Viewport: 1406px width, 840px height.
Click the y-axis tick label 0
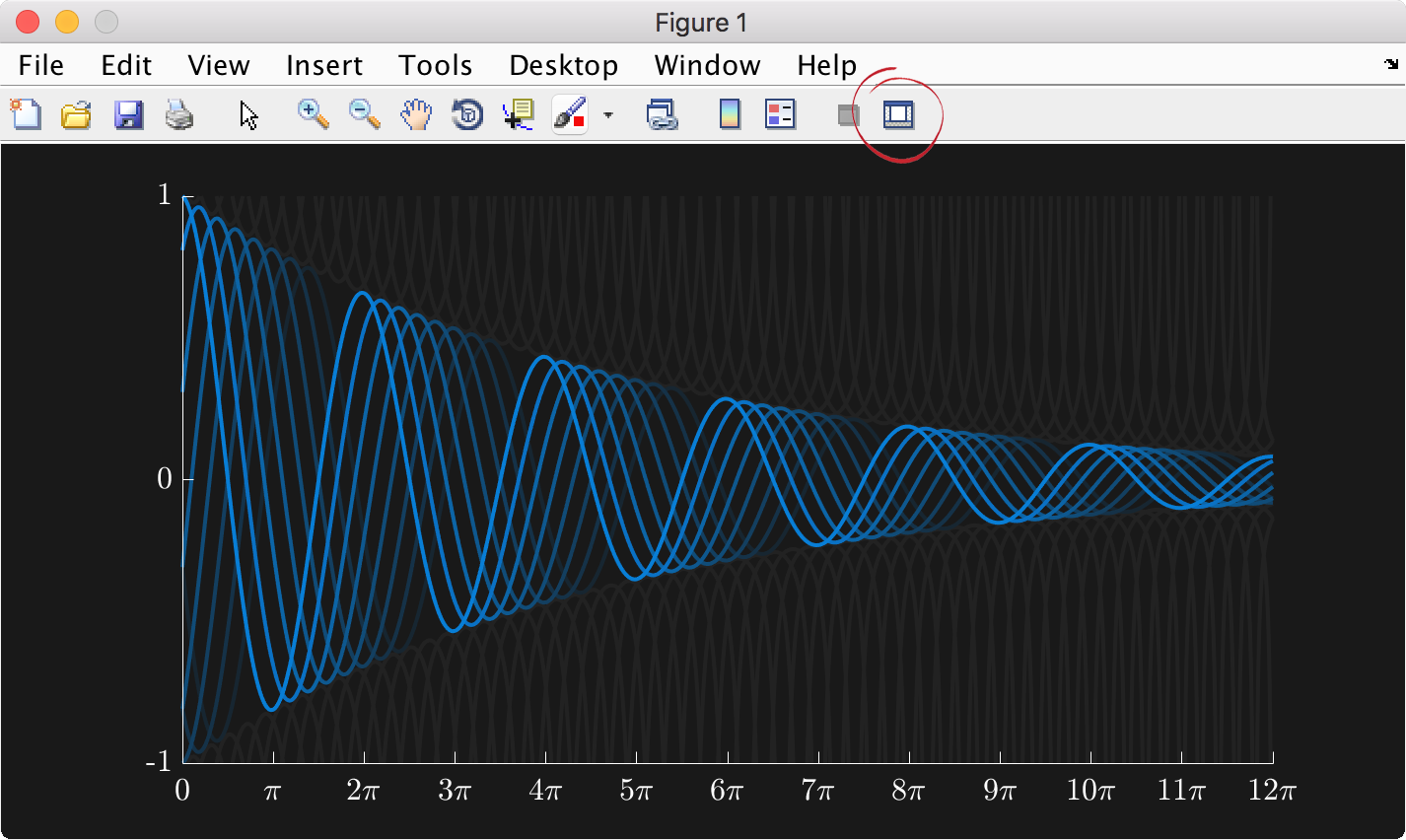pyautogui.click(x=164, y=478)
